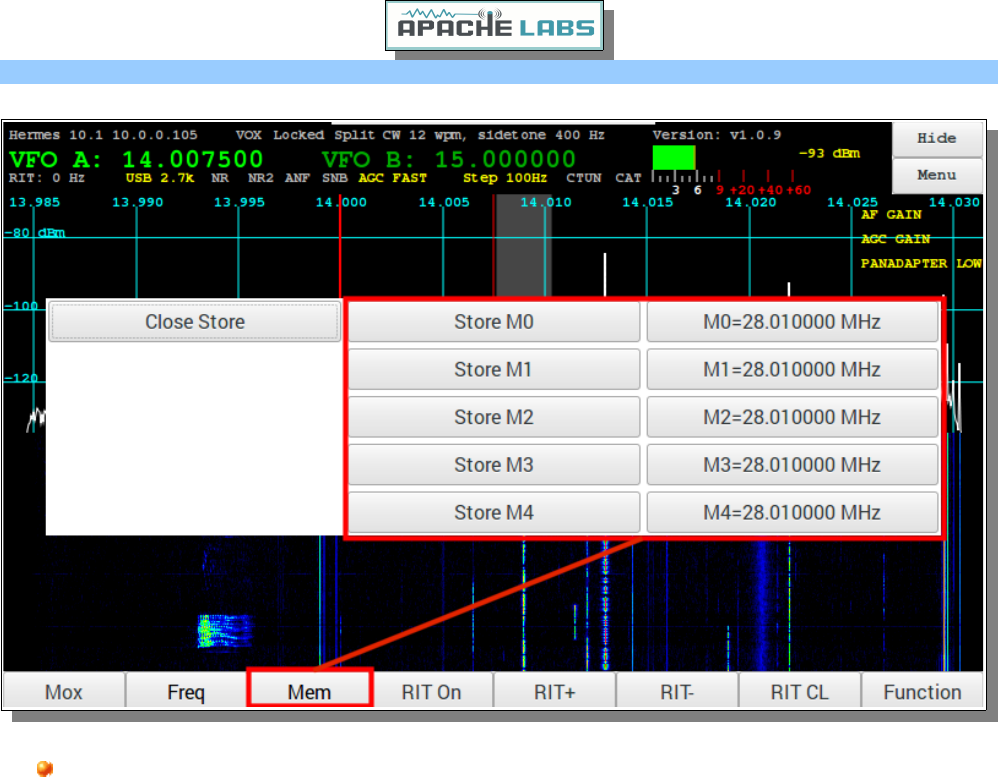This screenshot has width=998, height=777.
Task: Toggle the NR noise reduction indicator
Action: pyautogui.click(x=220, y=178)
